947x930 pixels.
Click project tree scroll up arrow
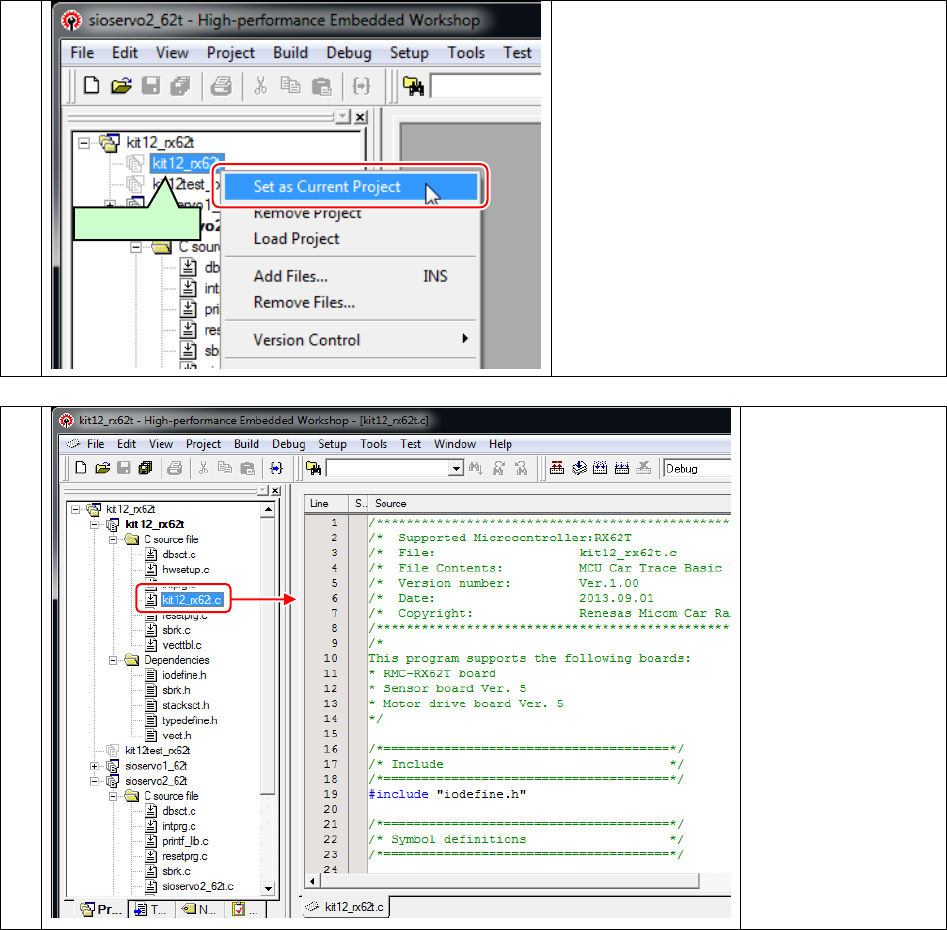[268, 510]
